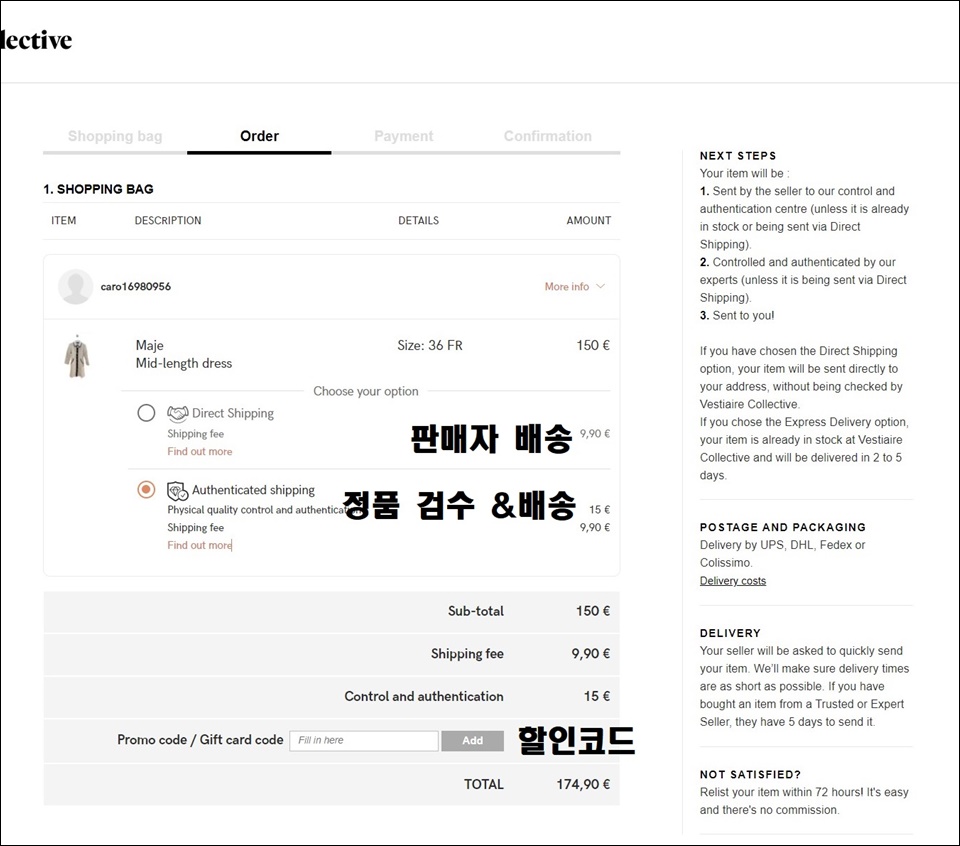Click the 'Size: 36 FR' detail text
Viewport: 960px width, 846px height.
pyautogui.click(x=430, y=345)
